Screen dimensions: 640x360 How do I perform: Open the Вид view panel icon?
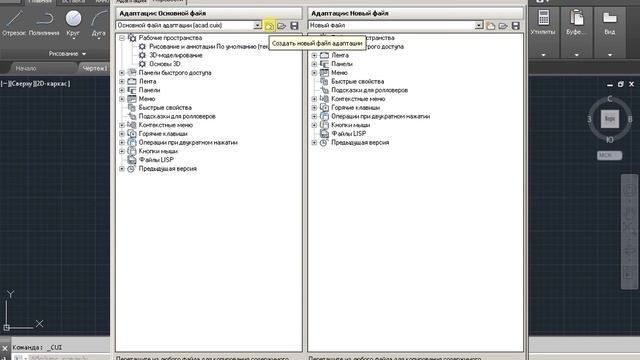click(610, 18)
